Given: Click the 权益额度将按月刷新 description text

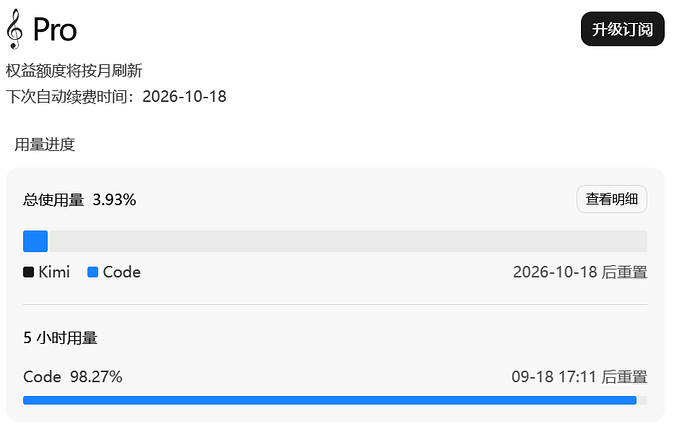Looking at the screenshot, I should point(74,70).
